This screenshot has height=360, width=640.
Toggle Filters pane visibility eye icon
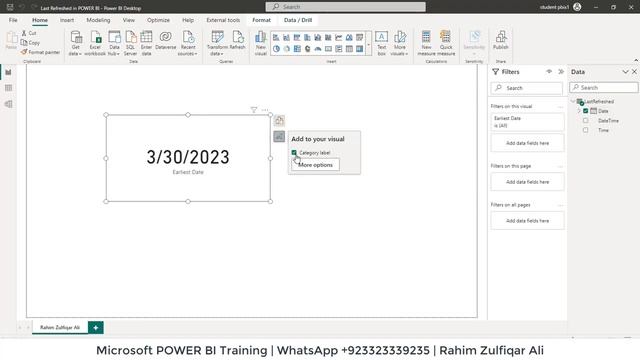(549, 71)
